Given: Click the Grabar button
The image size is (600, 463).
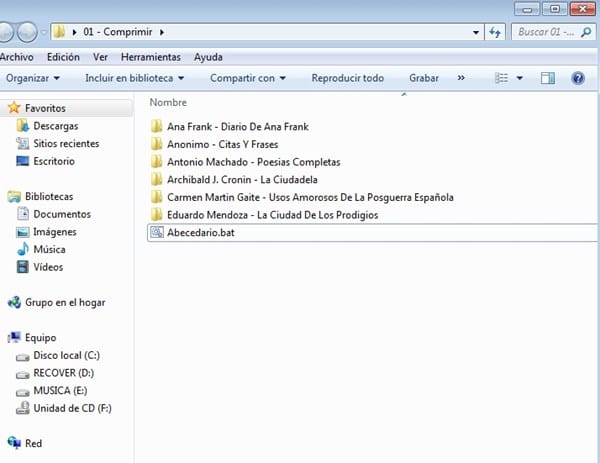Looking at the screenshot, I should (424, 78).
